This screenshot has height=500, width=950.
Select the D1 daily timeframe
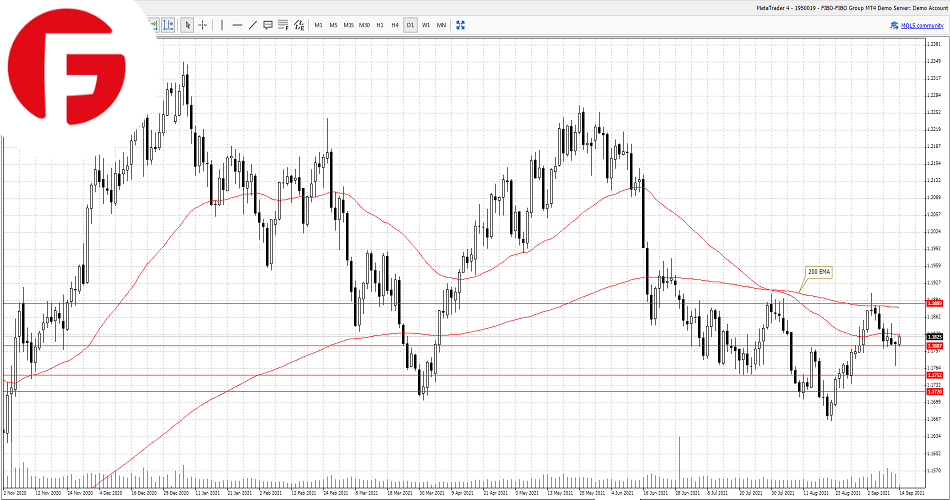point(410,25)
